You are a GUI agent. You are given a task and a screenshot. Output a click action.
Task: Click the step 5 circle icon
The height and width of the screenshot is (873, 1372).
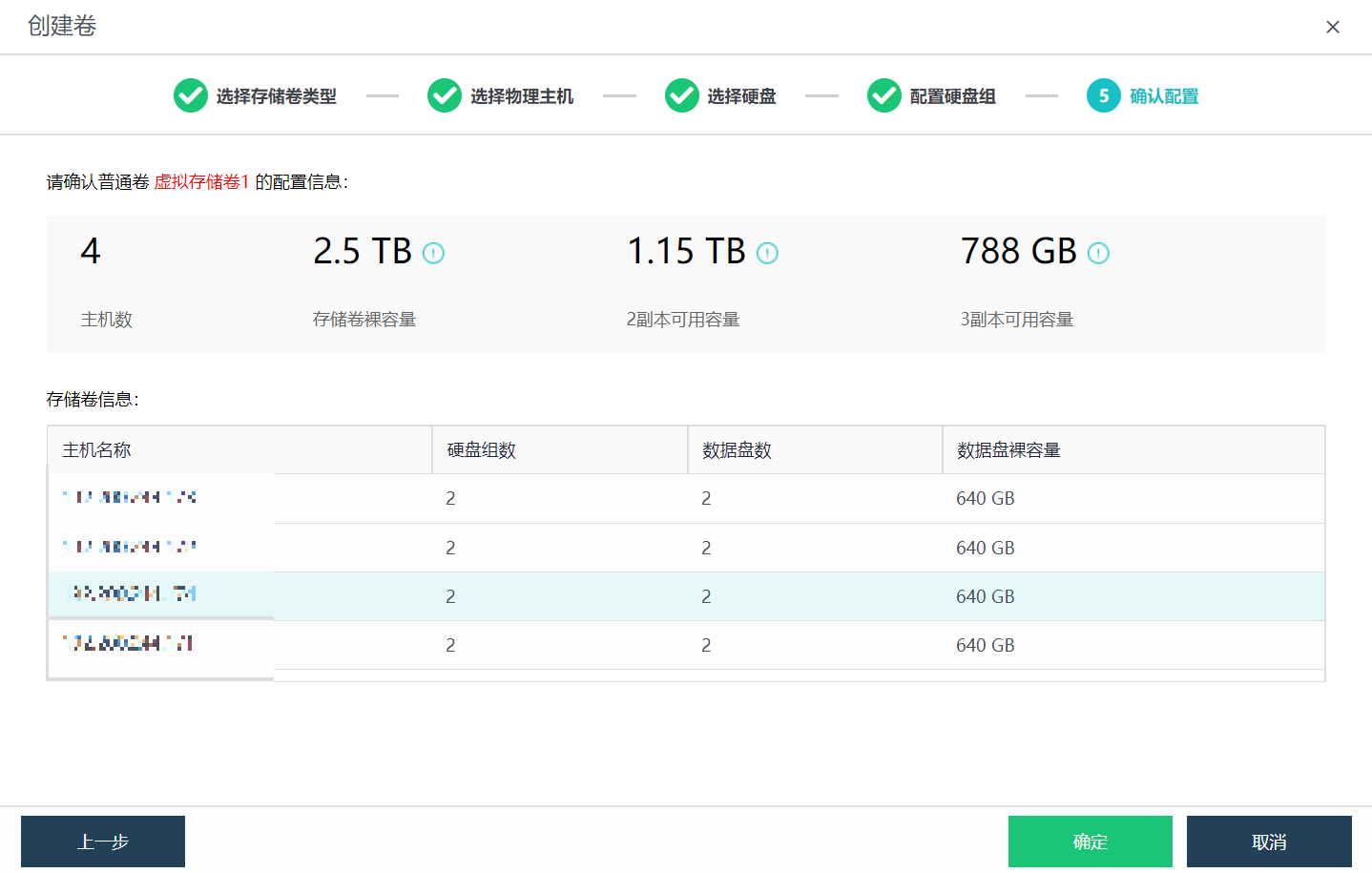(1104, 95)
